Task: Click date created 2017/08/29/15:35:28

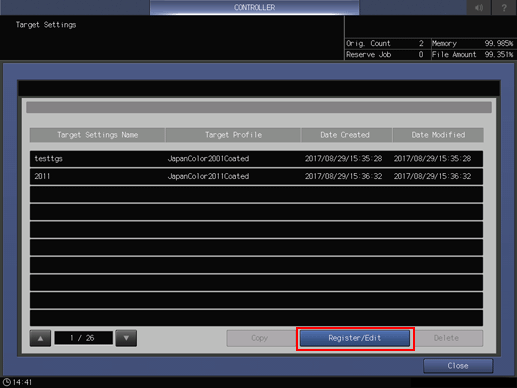Action: [343, 159]
